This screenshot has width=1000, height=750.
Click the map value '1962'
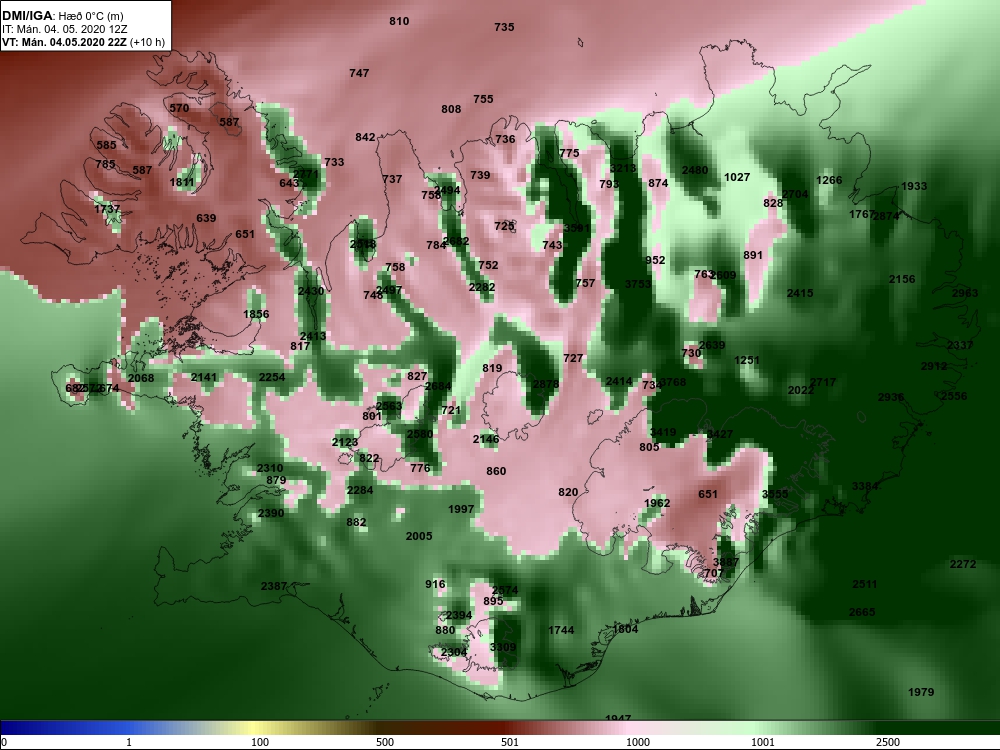tap(657, 503)
